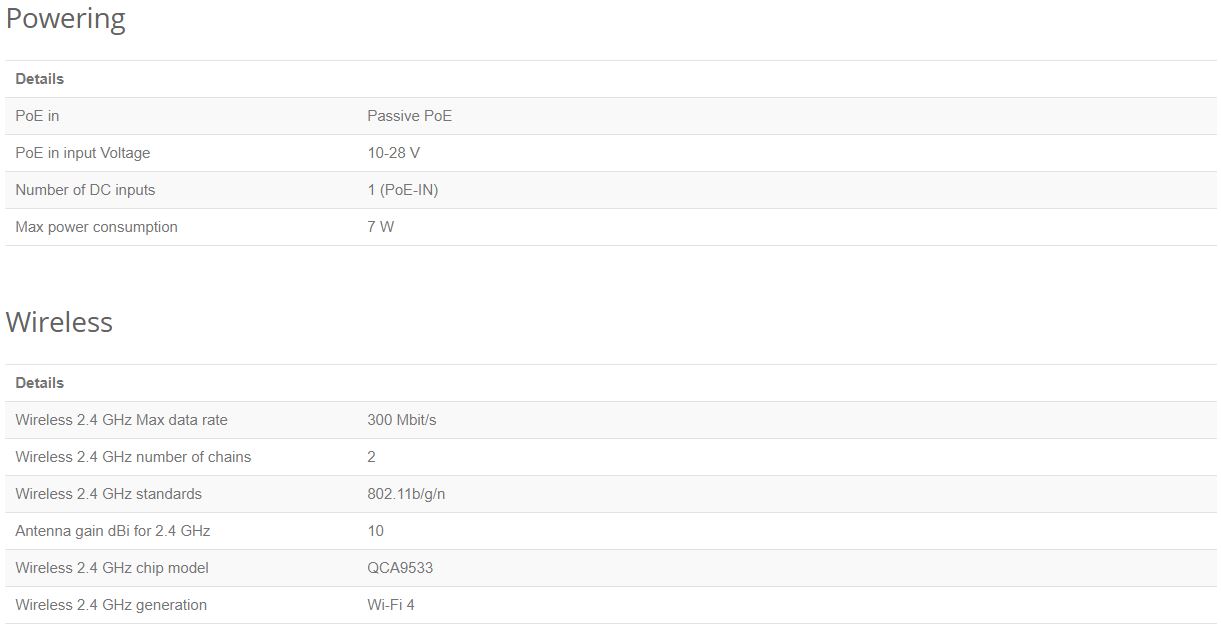Click the Passive PoE value
The width and height of the screenshot is (1221, 626).
[409, 116]
